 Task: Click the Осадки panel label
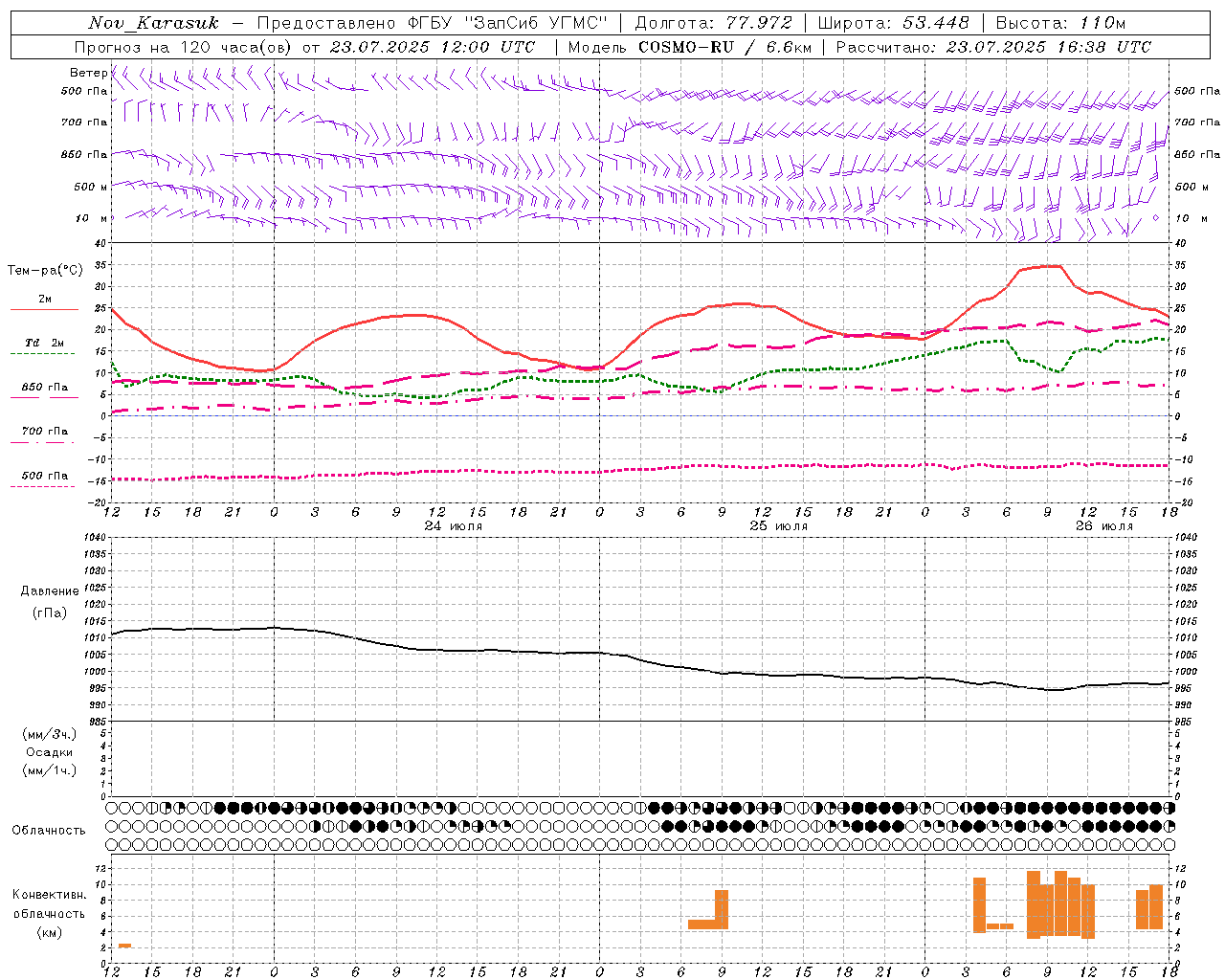50,752
